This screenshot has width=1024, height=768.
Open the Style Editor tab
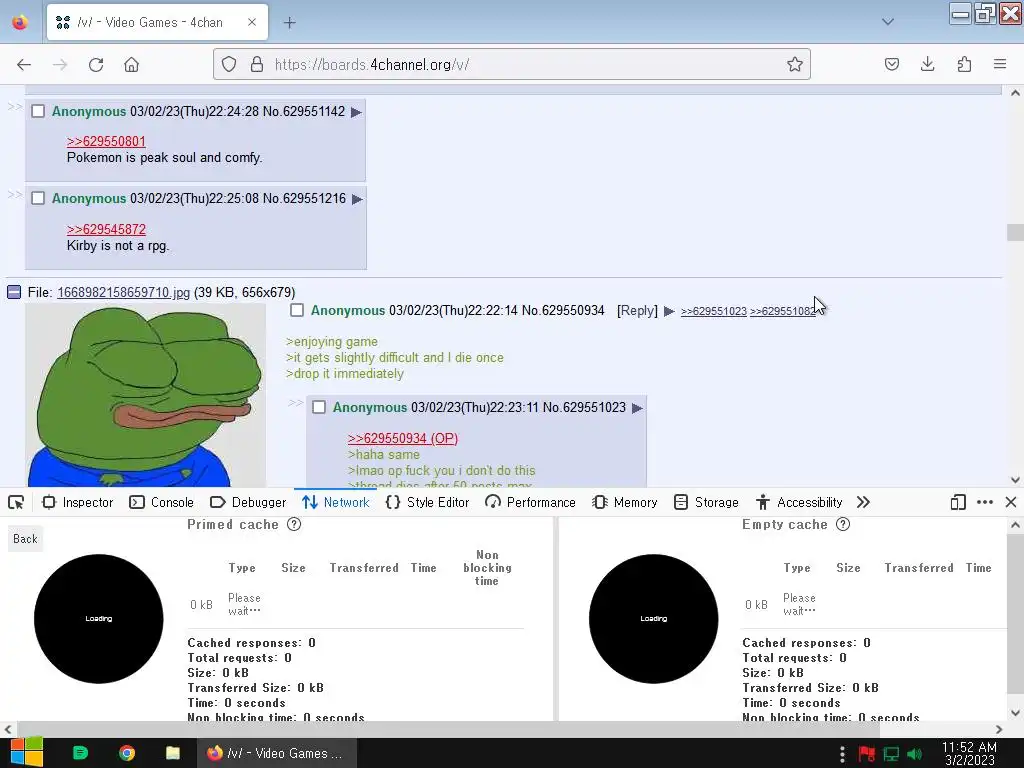pos(428,502)
